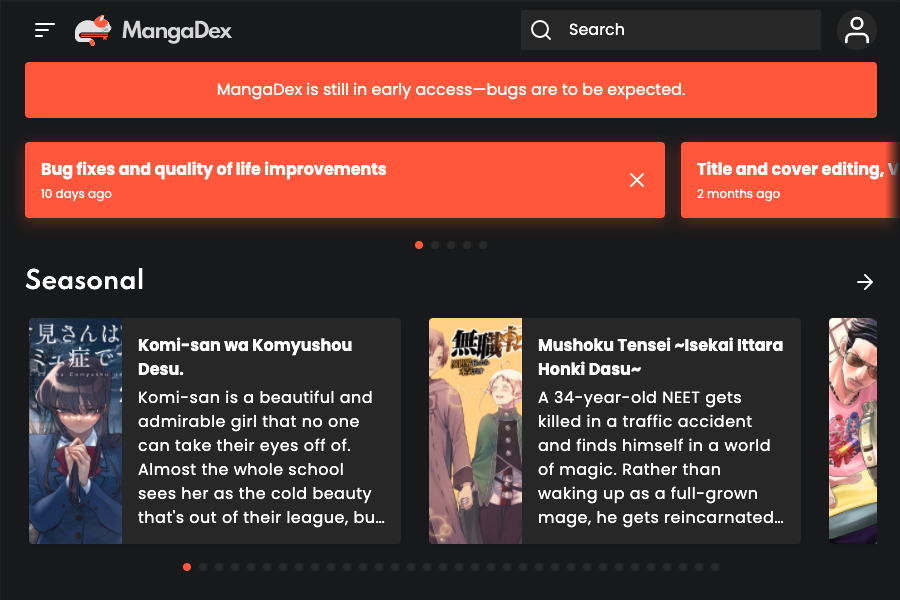This screenshot has width=900, height=600.
Task: Click the Komi-san description text
Action: [261, 457]
